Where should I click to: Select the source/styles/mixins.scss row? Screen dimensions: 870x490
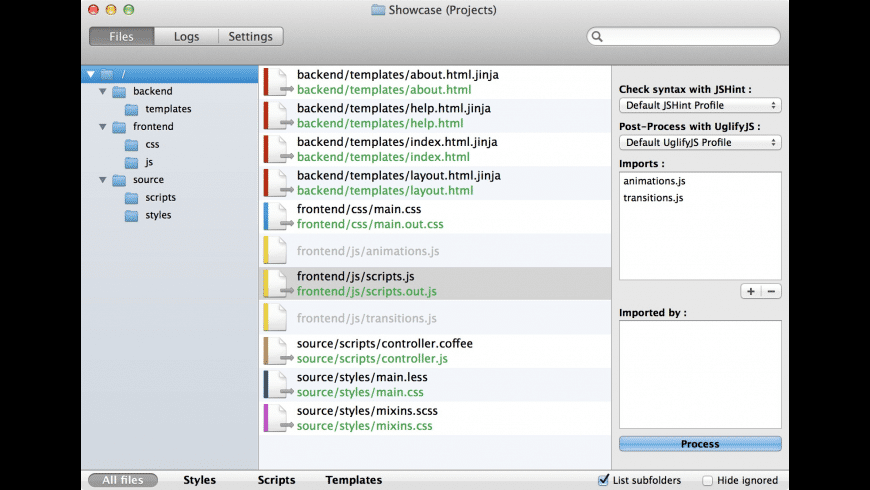(x=435, y=418)
